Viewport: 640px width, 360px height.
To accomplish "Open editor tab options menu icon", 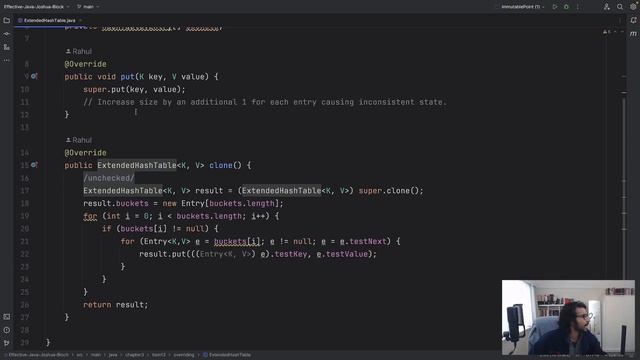I will [620, 20].
